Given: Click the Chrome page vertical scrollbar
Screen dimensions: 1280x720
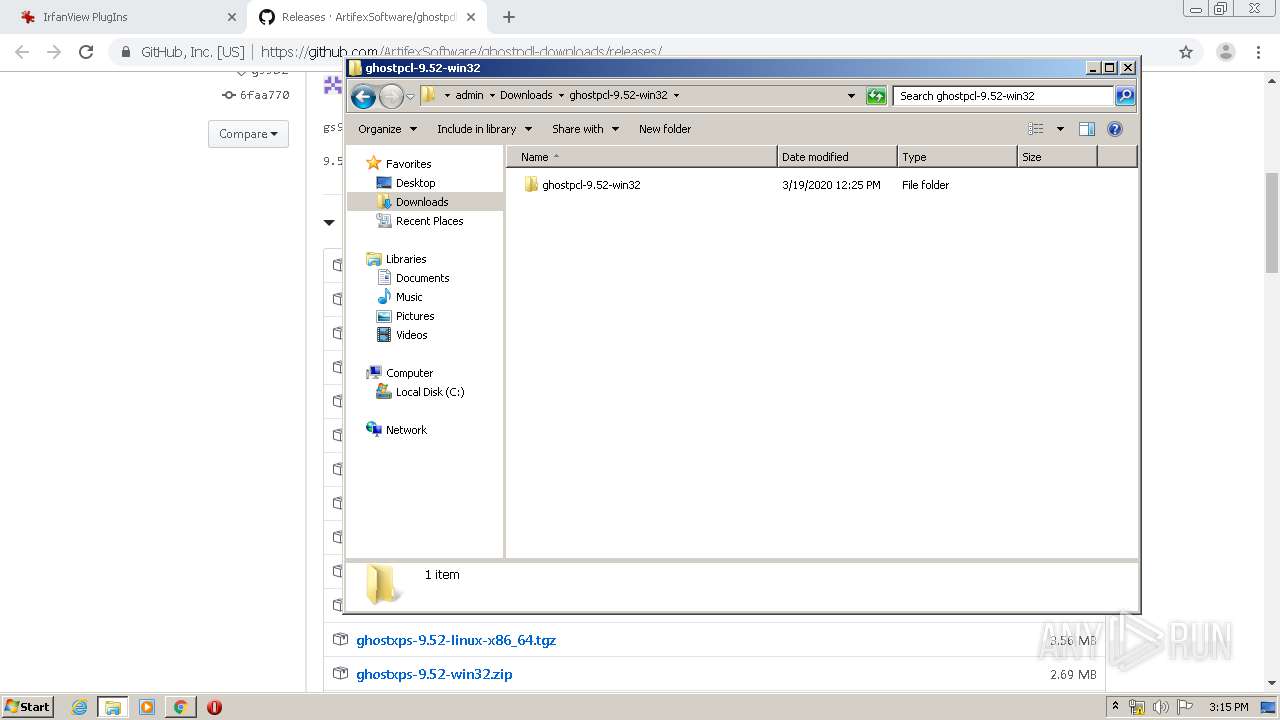Looking at the screenshot, I should click(1271, 222).
